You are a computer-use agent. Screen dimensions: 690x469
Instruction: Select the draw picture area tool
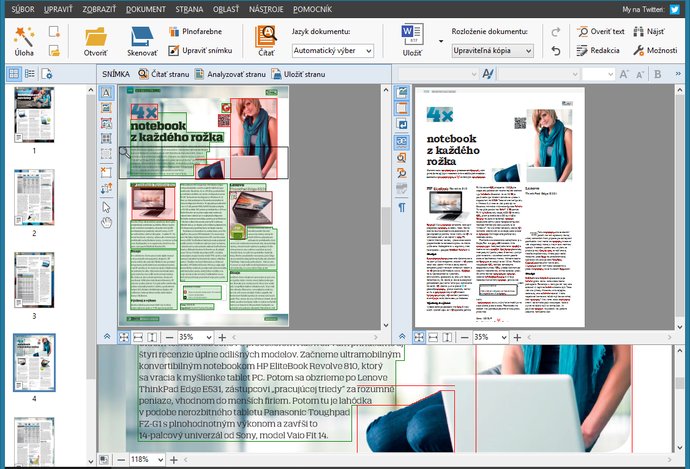[x=106, y=108]
